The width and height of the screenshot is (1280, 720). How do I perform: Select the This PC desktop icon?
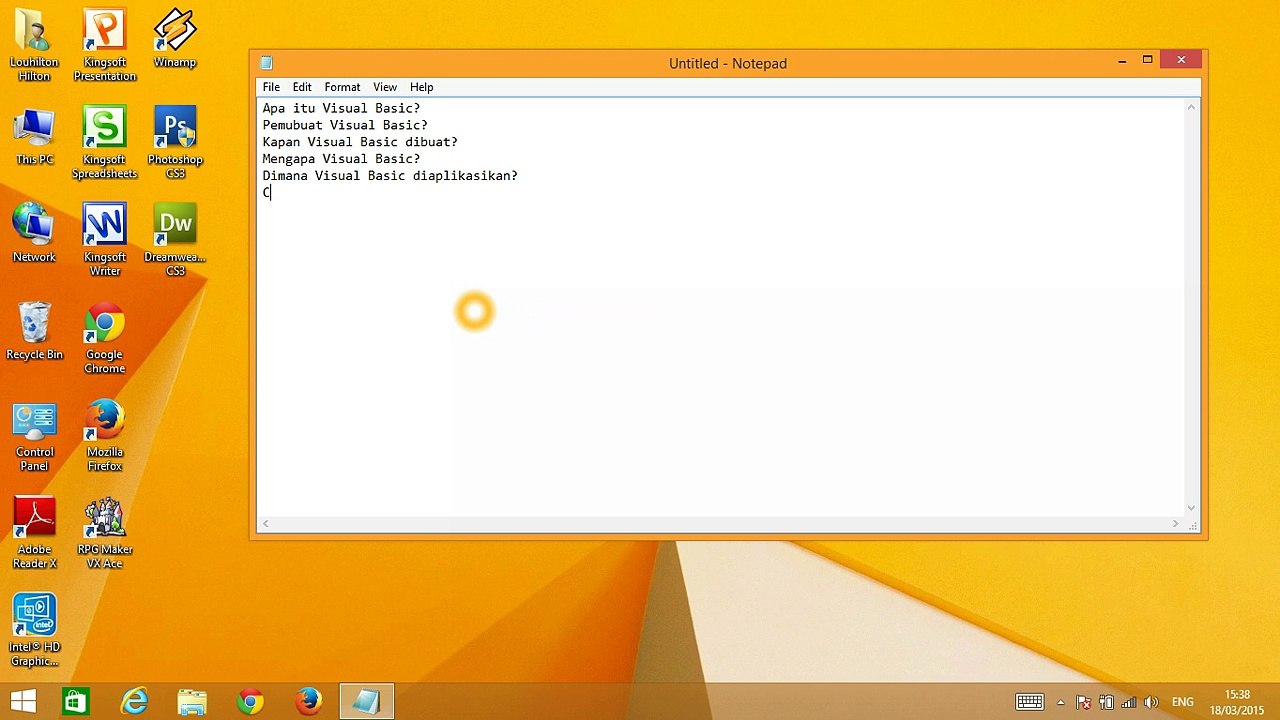pyautogui.click(x=34, y=137)
